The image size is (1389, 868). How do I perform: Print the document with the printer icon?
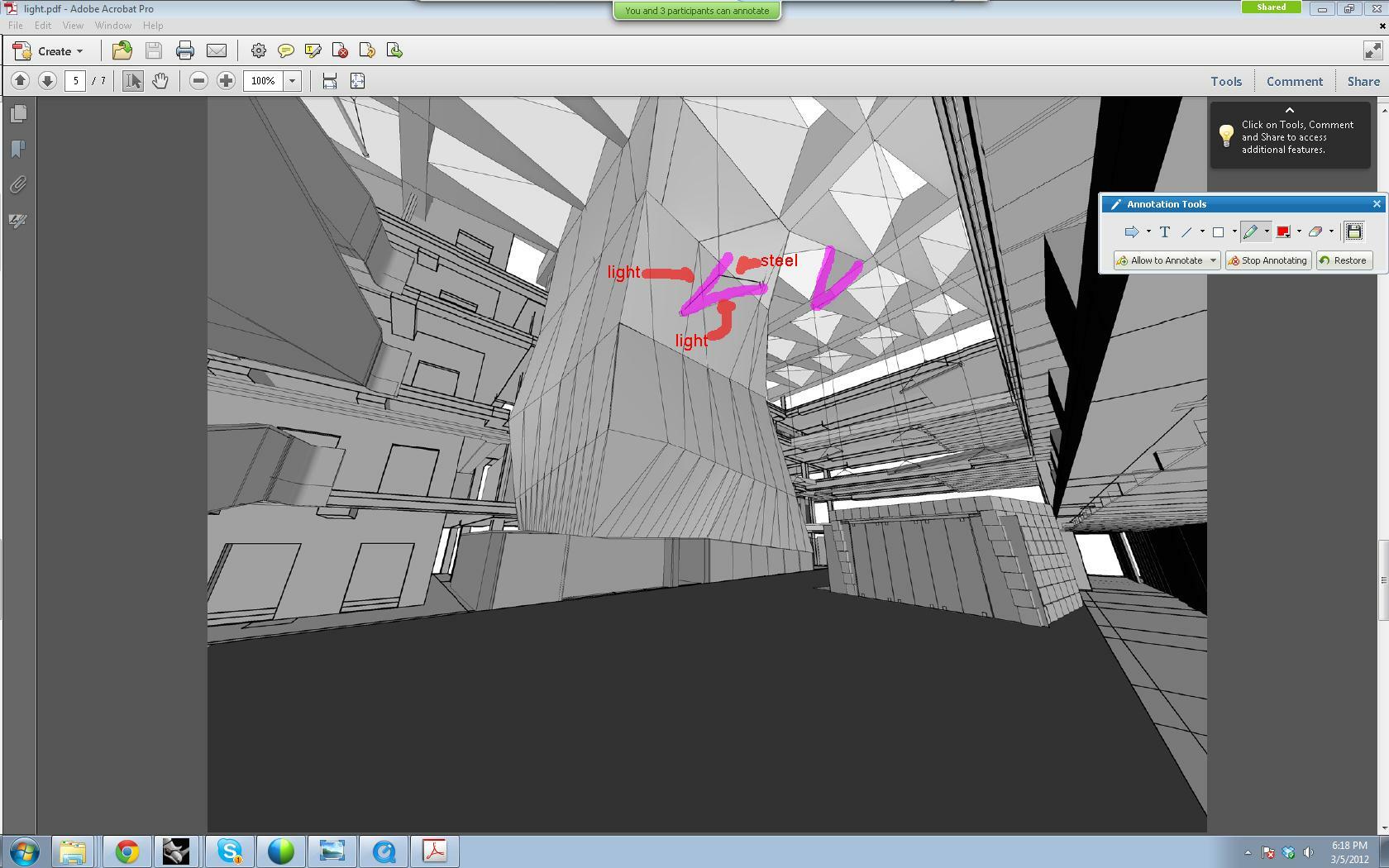185,51
